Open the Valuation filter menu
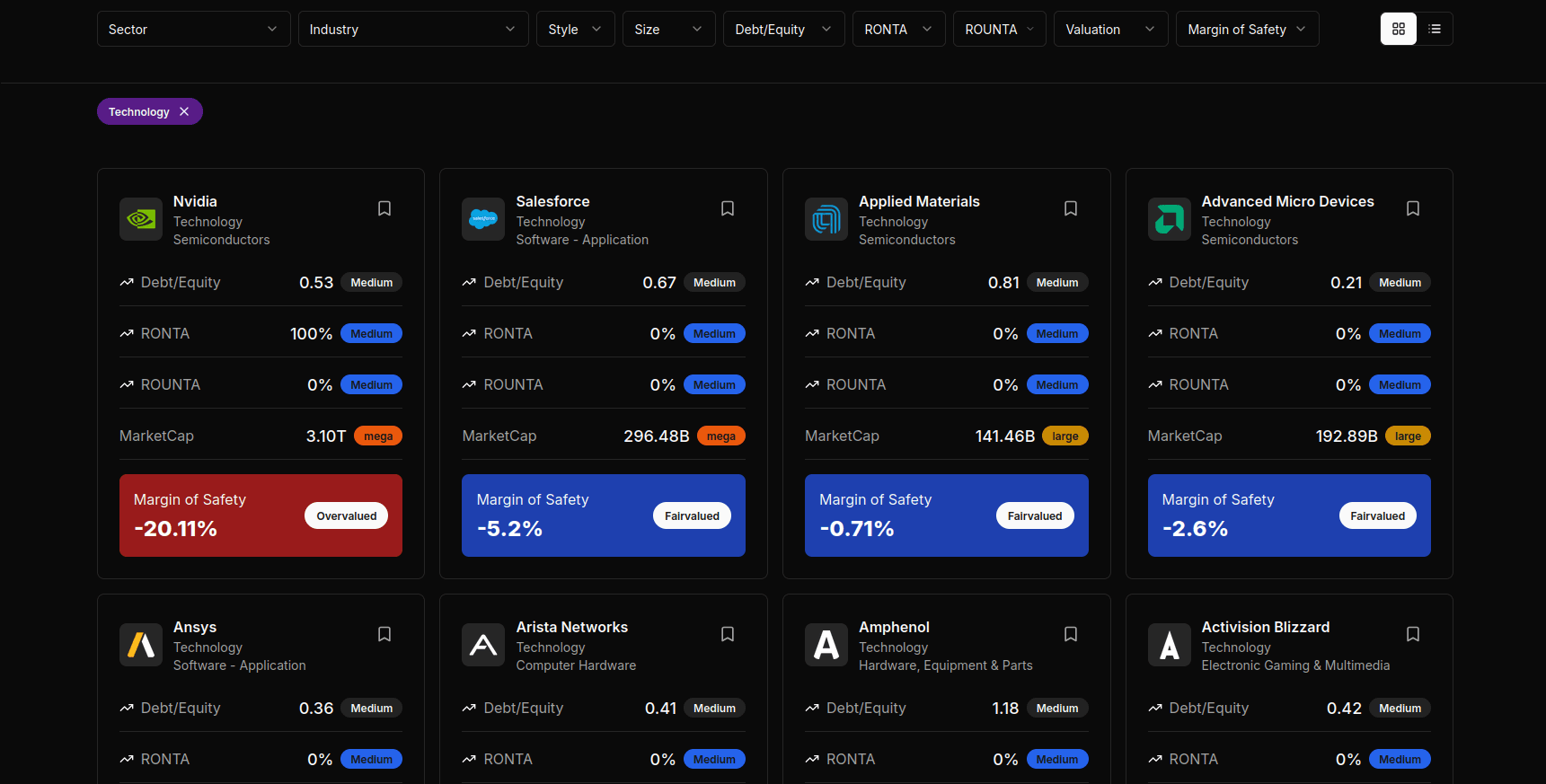The image size is (1546, 784). pos(1110,30)
